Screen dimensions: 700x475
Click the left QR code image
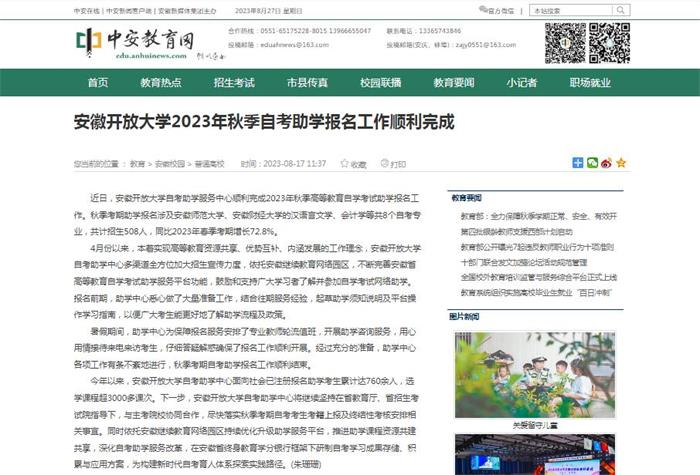pos(565,43)
